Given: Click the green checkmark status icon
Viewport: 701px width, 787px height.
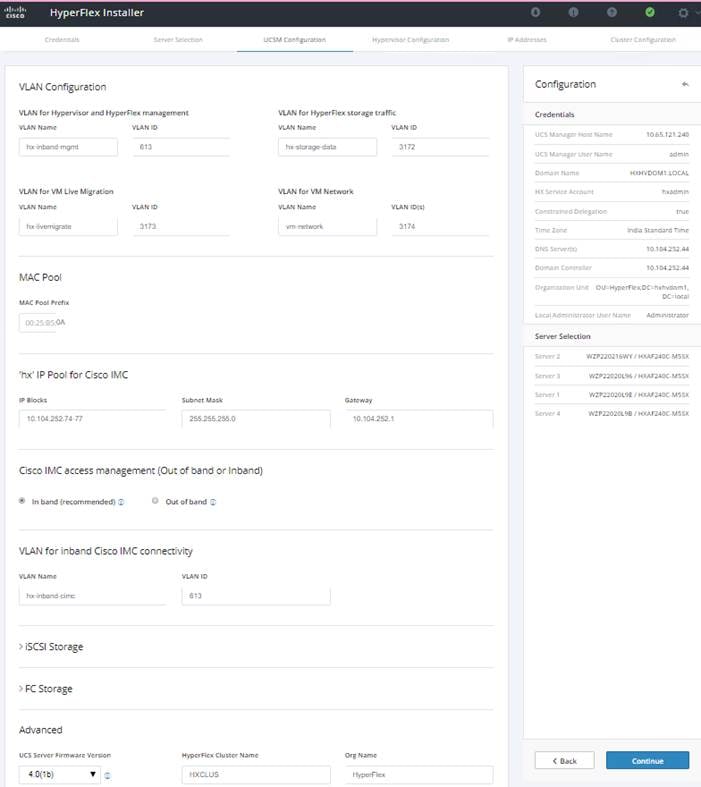Looking at the screenshot, I should coord(650,12).
